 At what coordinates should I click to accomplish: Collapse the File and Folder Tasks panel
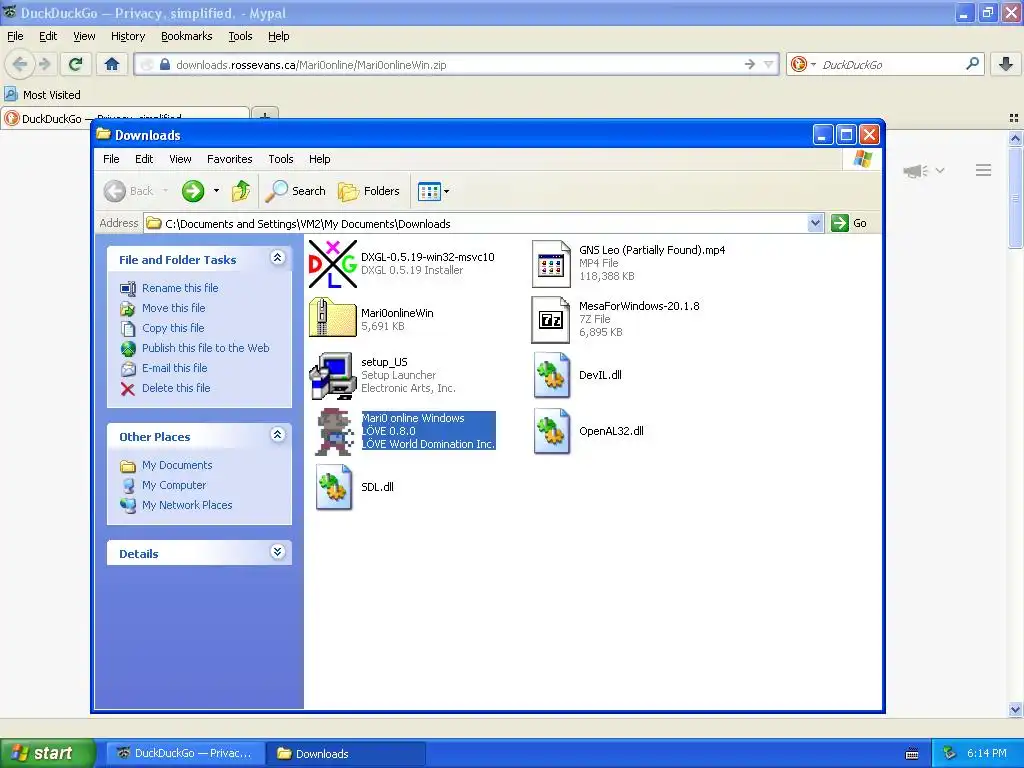(x=278, y=257)
